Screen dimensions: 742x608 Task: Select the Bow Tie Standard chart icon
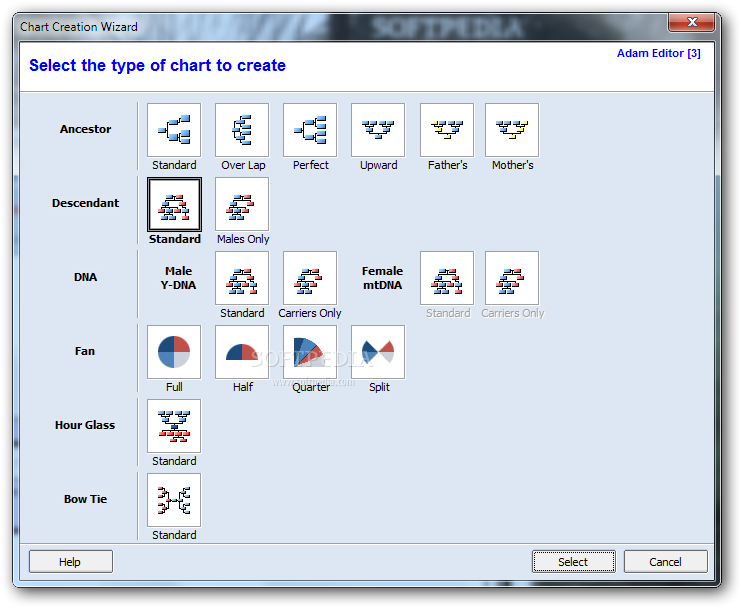pyautogui.click(x=174, y=500)
